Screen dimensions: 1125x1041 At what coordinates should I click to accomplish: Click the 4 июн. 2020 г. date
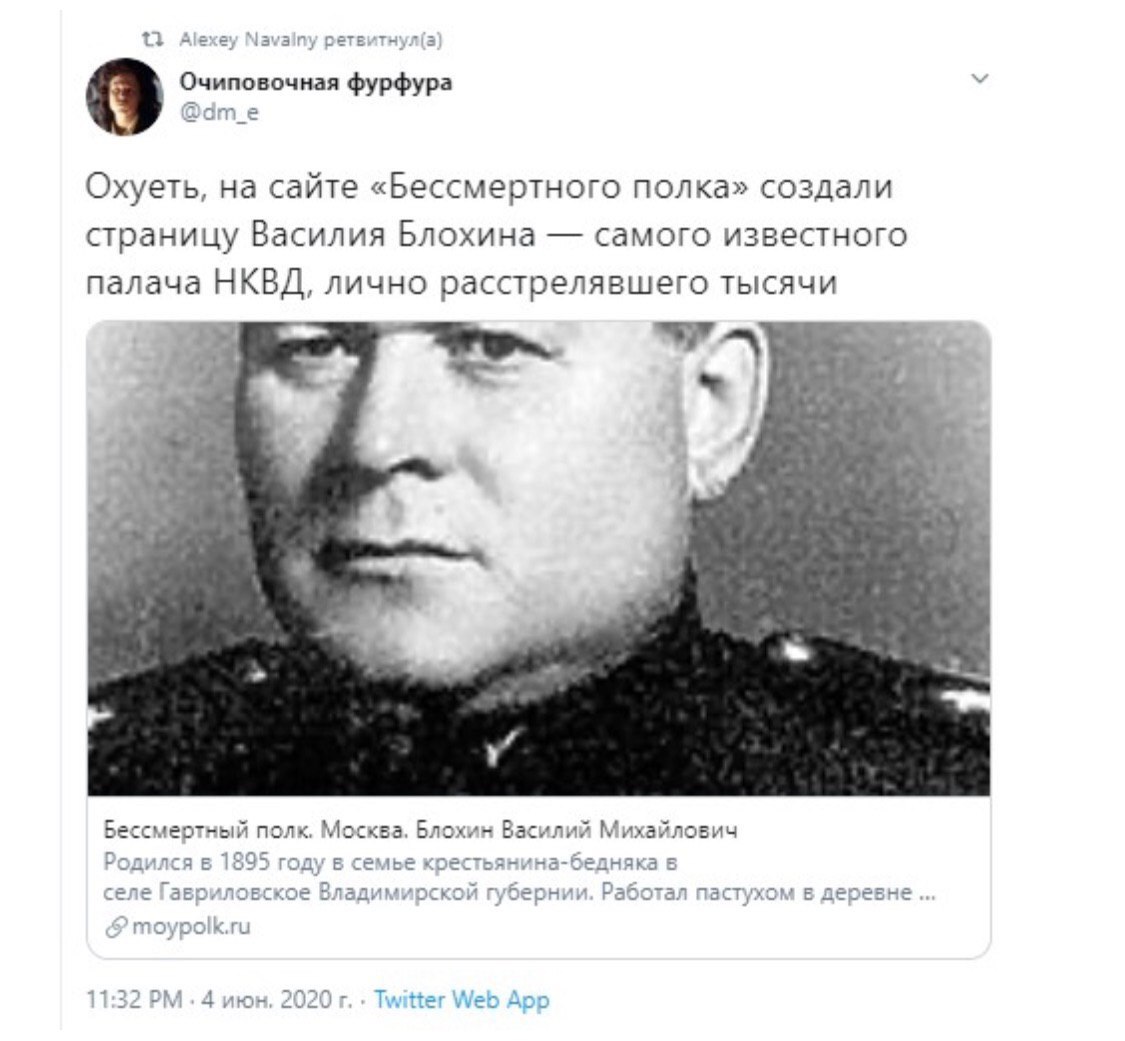[x=277, y=1000]
